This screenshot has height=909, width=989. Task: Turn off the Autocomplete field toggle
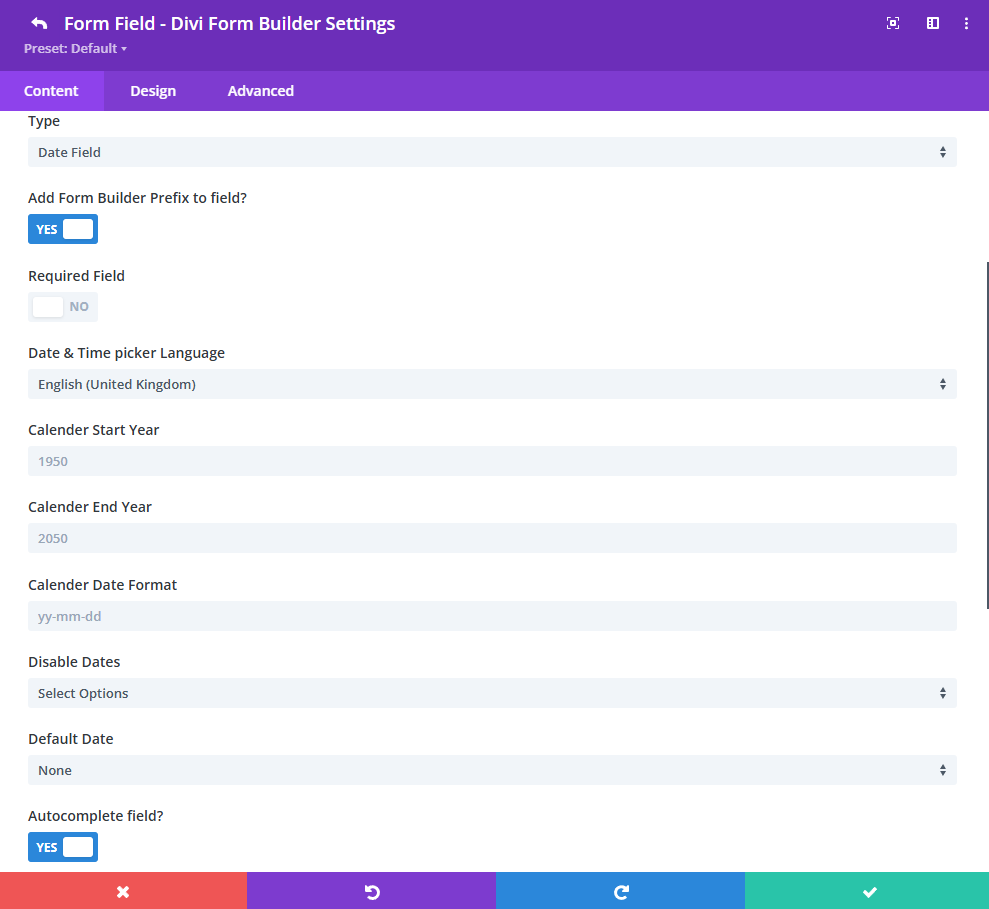62,847
